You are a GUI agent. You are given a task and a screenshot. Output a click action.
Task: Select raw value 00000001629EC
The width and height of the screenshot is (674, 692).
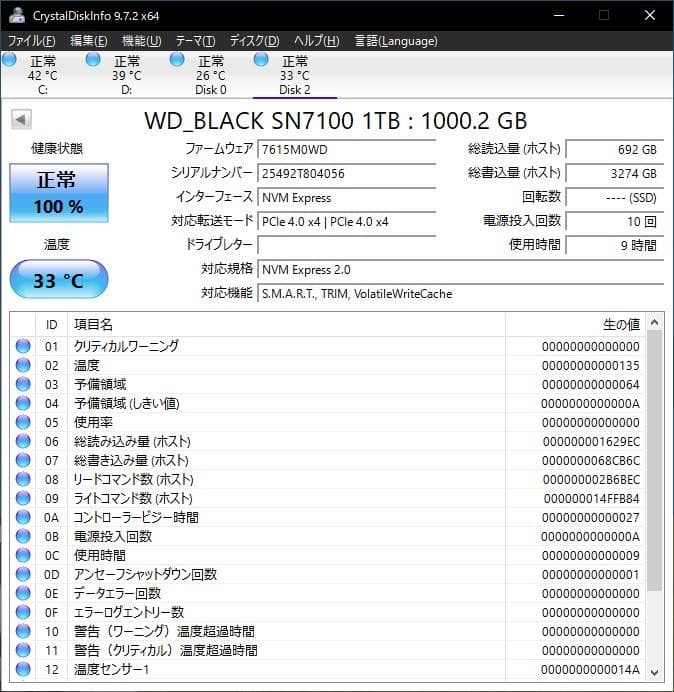tap(591, 441)
